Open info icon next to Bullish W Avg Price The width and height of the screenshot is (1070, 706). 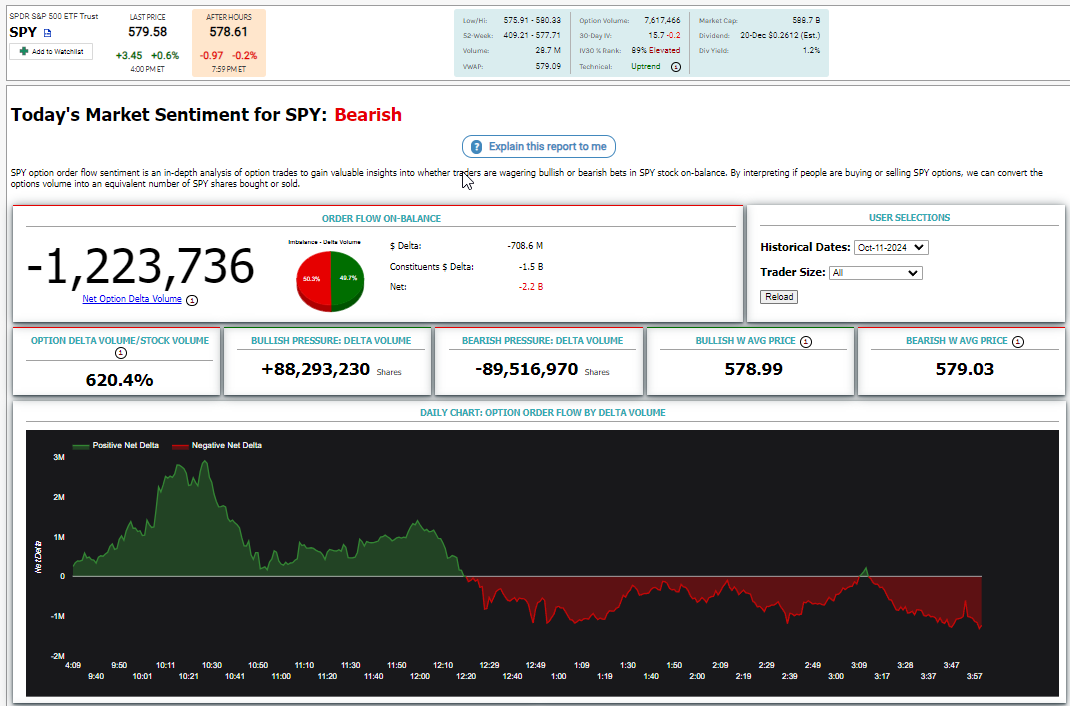coord(806,342)
